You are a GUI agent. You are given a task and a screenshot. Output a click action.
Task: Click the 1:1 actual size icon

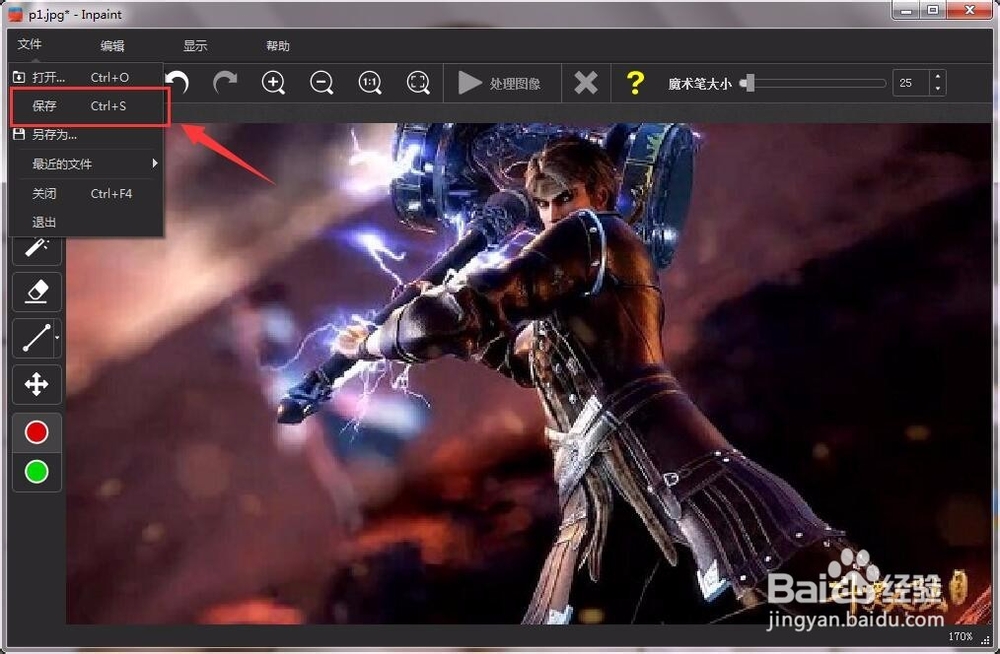point(370,83)
